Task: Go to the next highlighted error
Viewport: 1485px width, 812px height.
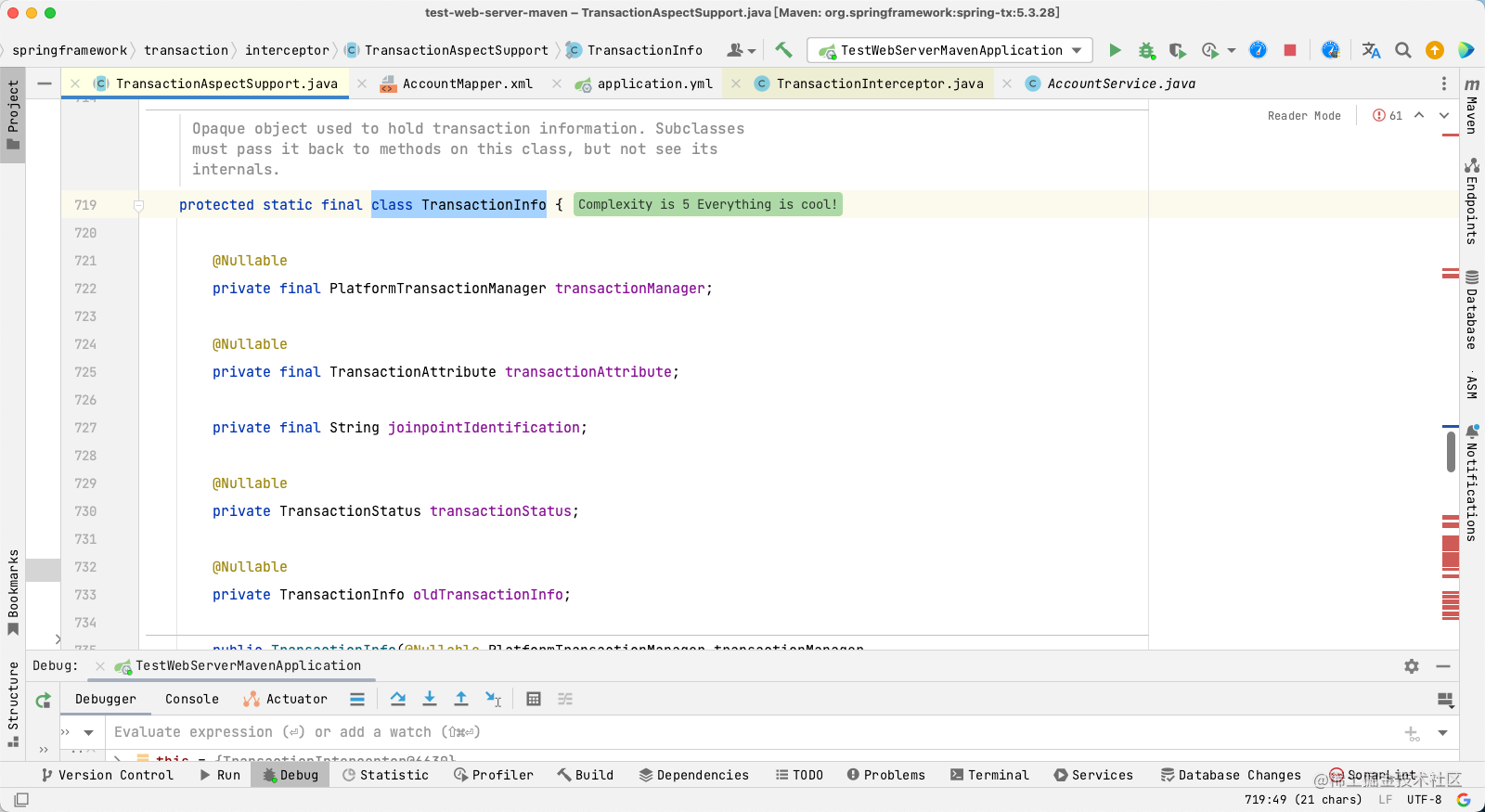Action: tap(1443, 116)
